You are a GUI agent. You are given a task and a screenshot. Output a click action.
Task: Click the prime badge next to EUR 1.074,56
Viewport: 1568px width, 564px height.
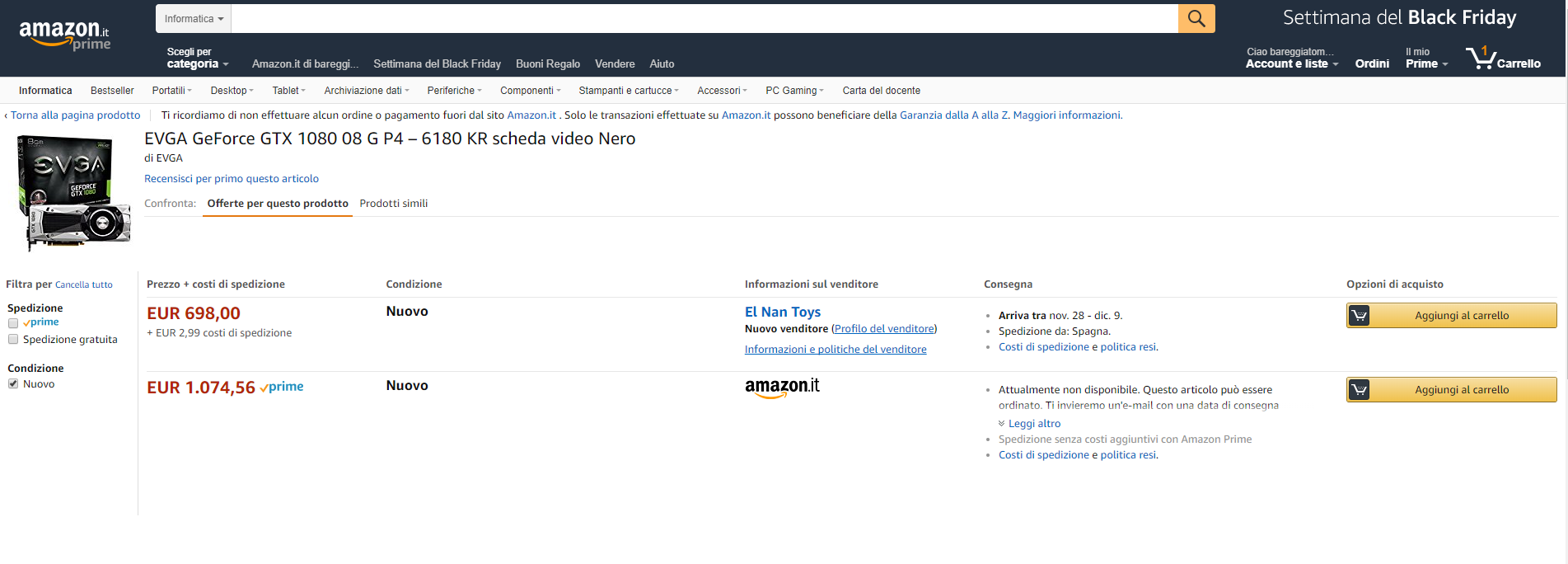(282, 387)
